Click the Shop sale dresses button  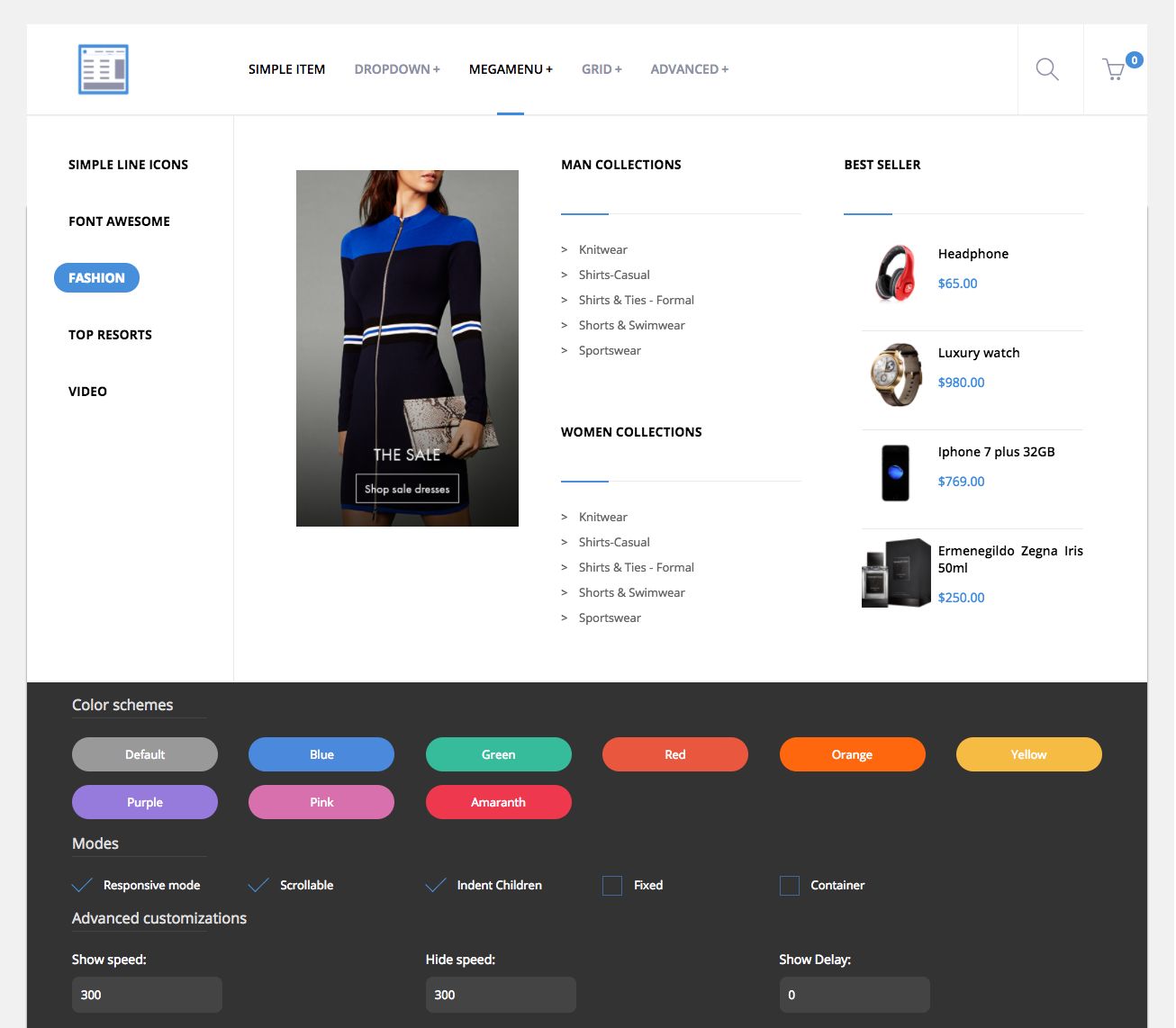coord(407,489)
